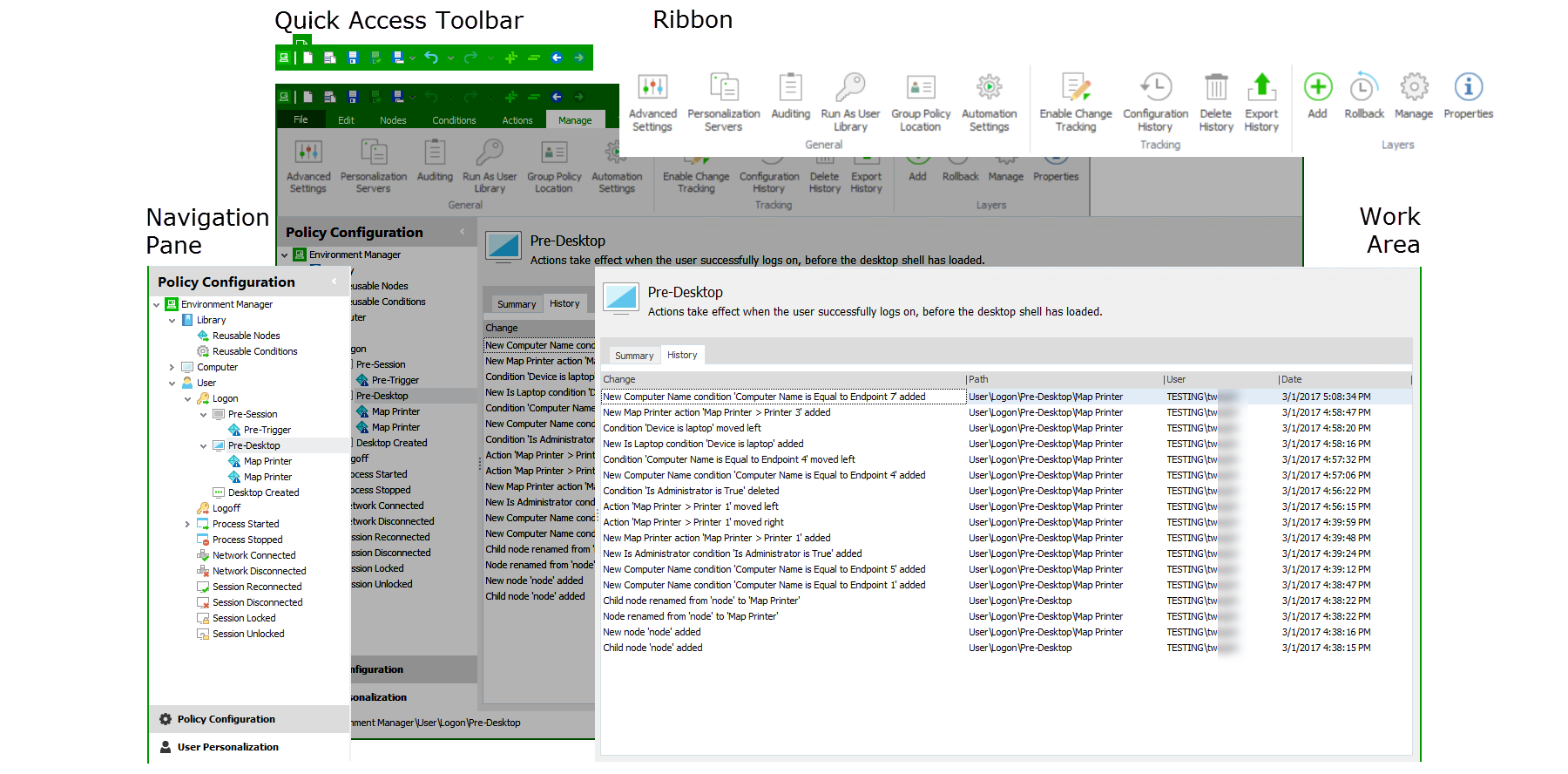The width and height of the screenshot is (1568, 774).
Task: Click green plus icon in enlarged Quick Access Toolbar
Action: [511, 58]
